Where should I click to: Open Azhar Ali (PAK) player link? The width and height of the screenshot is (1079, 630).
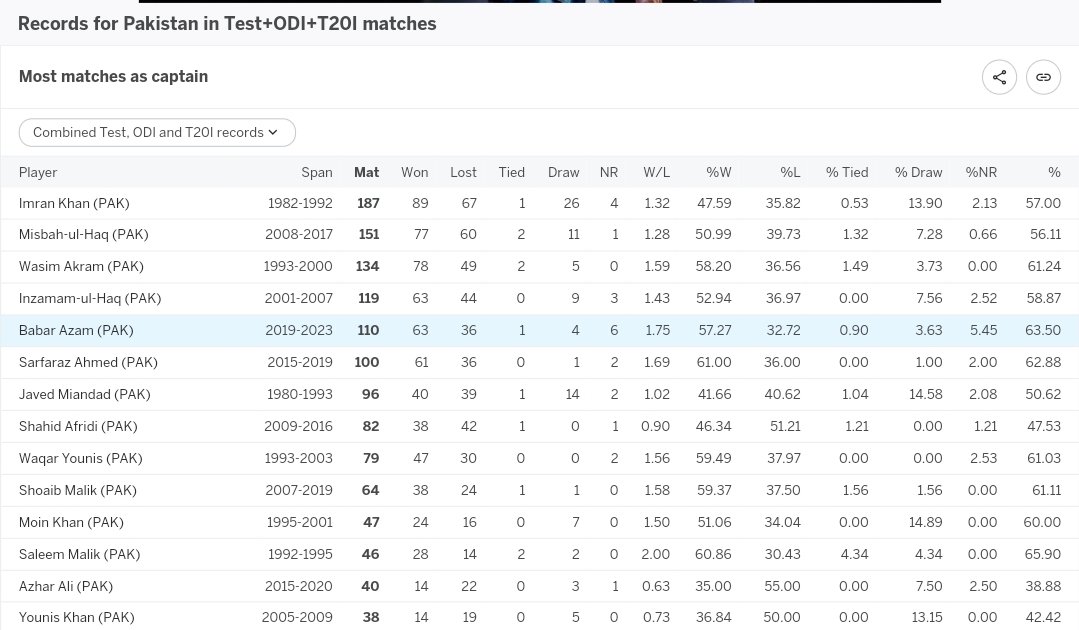pos(66,587)
